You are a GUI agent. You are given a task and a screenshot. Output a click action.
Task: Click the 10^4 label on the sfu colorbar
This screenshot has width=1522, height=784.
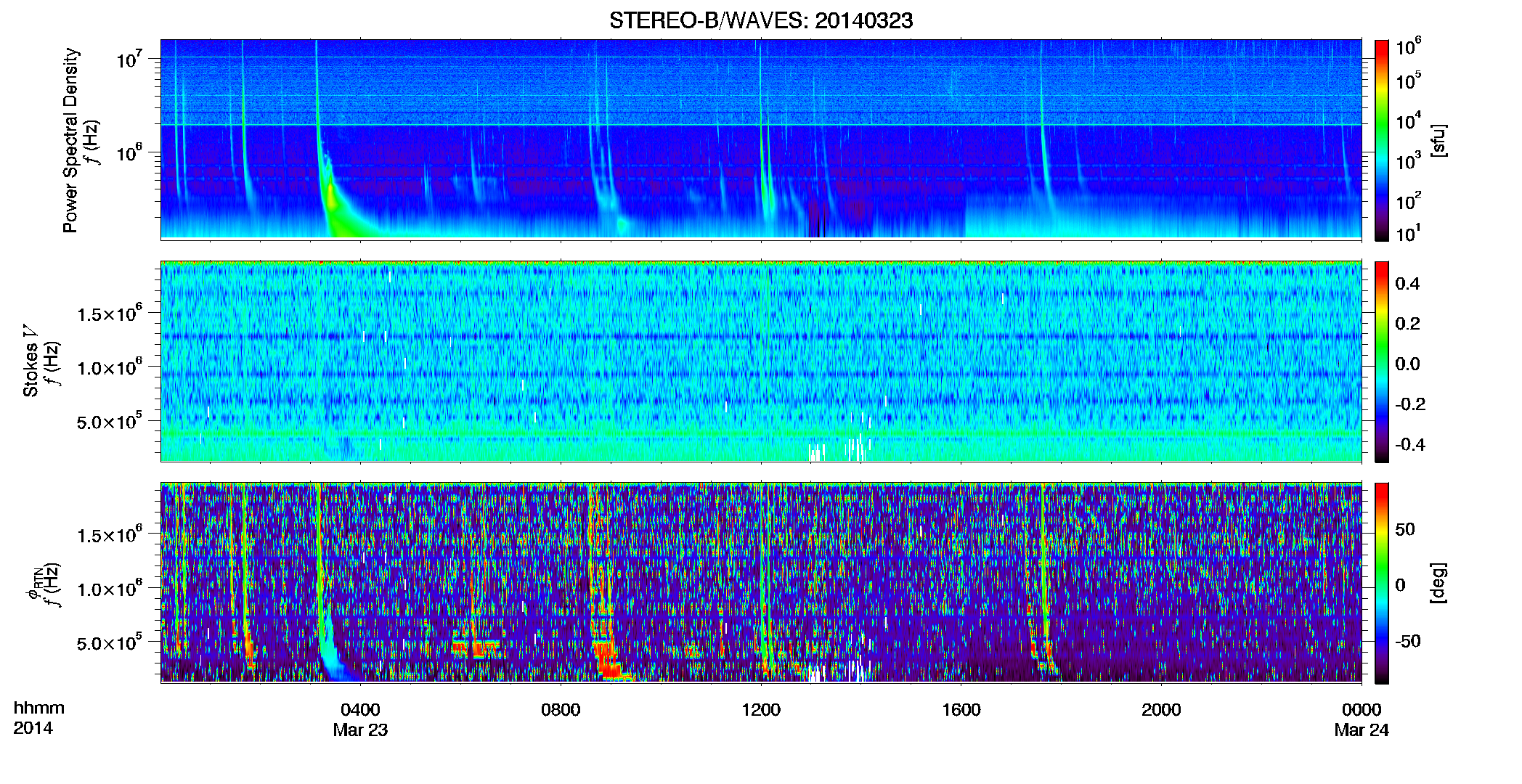[x=1409, y=121]
